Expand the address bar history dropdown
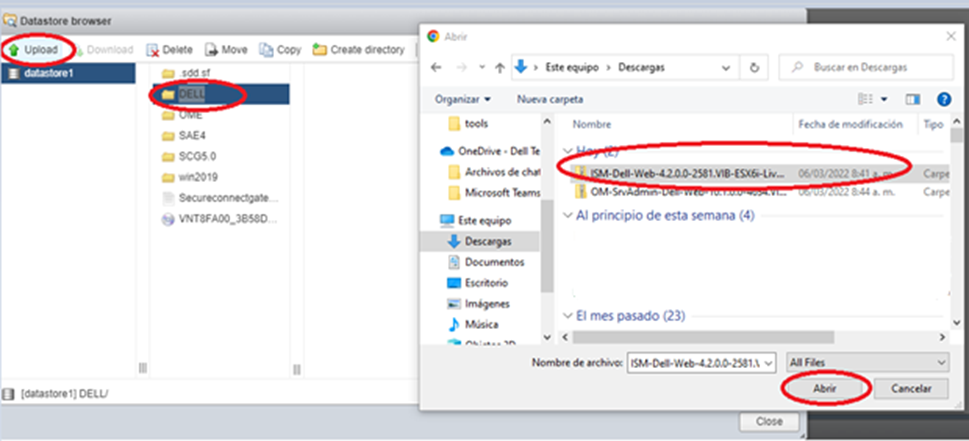969x441 pixels. 727,68
